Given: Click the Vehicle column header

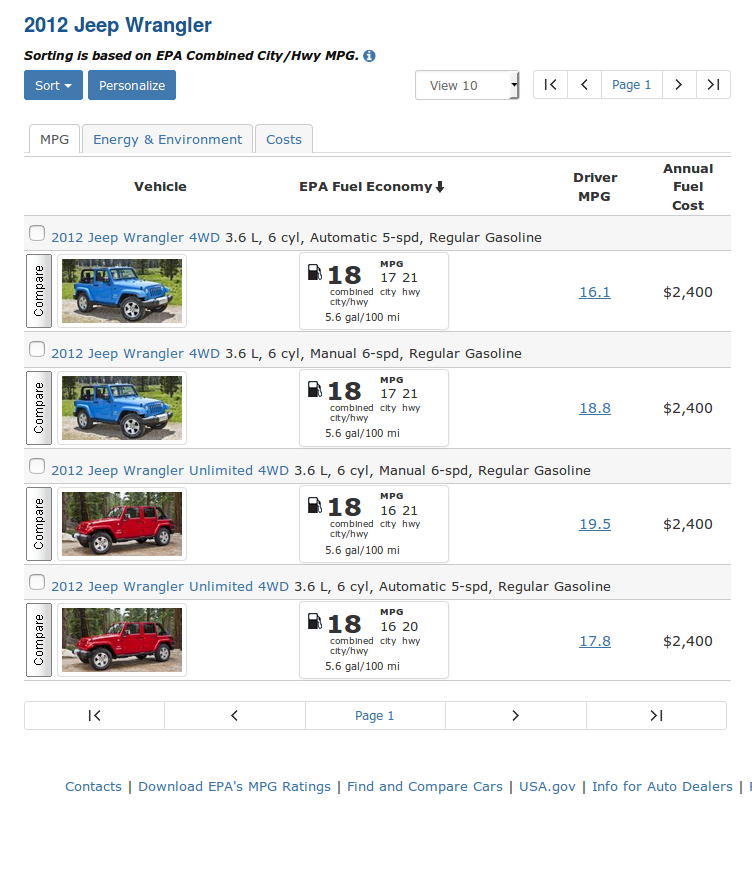Looking at the screenshot, I should (x=160, y=187).
